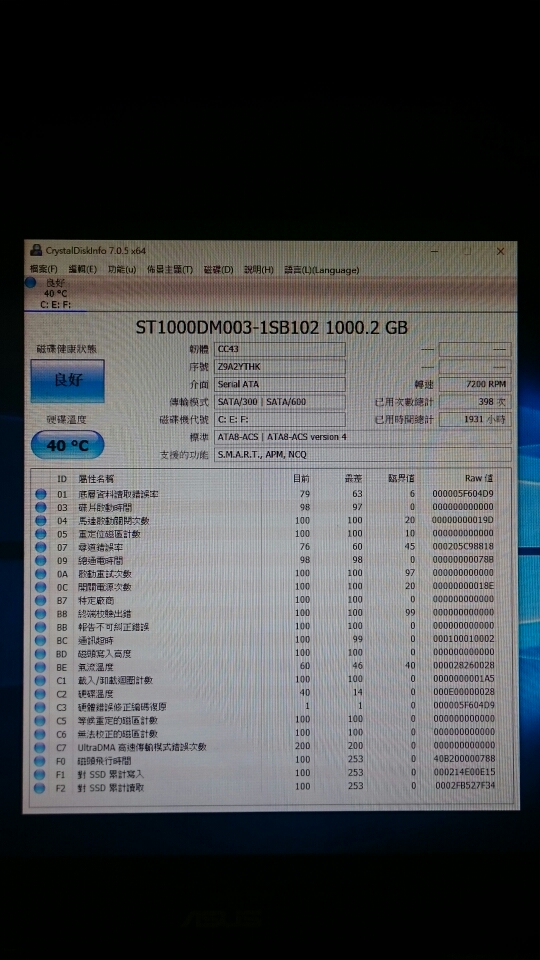
Task: Click the S.M.A.R.T., APM, NCQ features field
Action: 362,455
